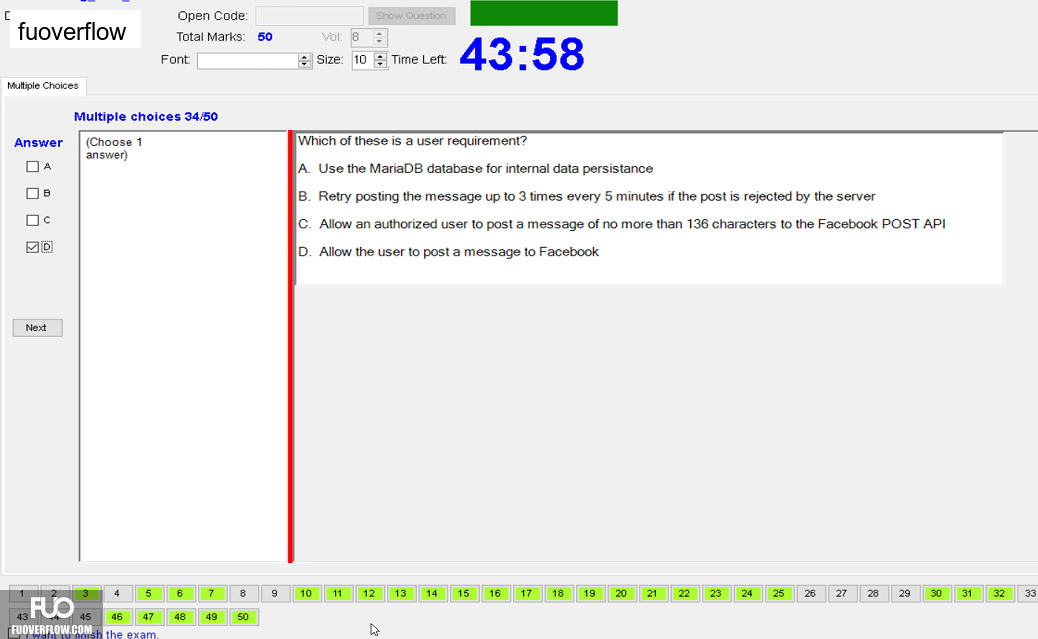The width and height of the screenshot is (1038, 639).
Task: Jump to question 22
Action: (684, 593)
